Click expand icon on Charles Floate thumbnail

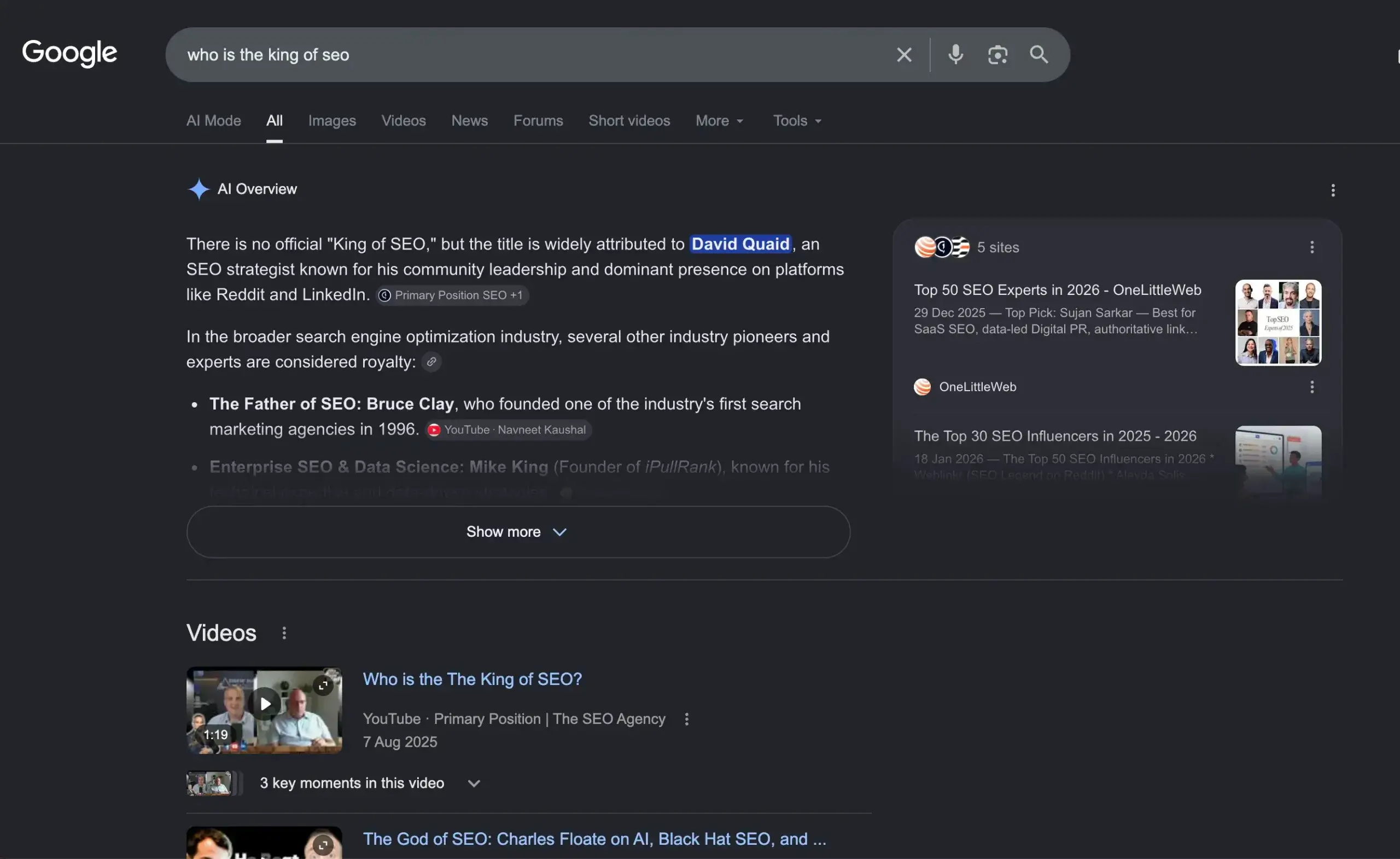(x=323, y=845)
